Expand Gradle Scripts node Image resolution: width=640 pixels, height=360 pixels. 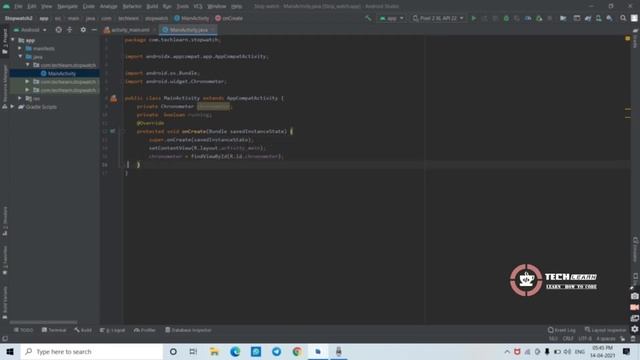[12, 107]
